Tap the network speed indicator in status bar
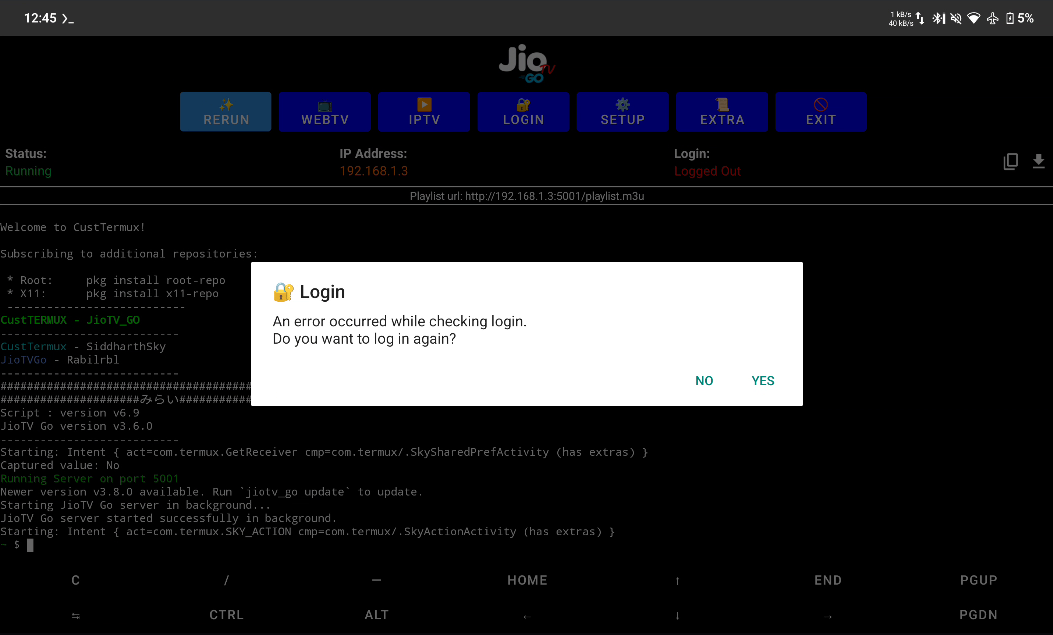This screenshot has width=1053, height=635. point(907,18)
